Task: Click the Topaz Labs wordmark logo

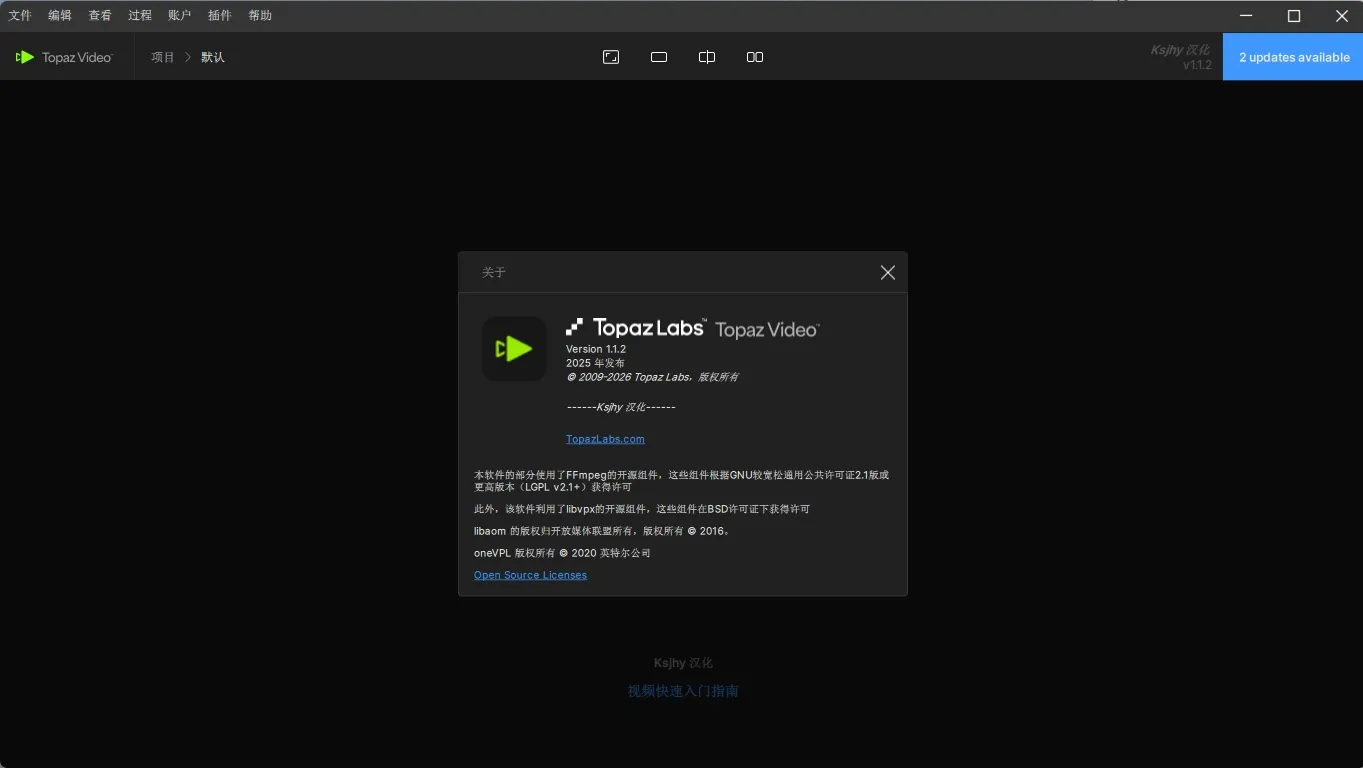Action: (x=636, y=326)
